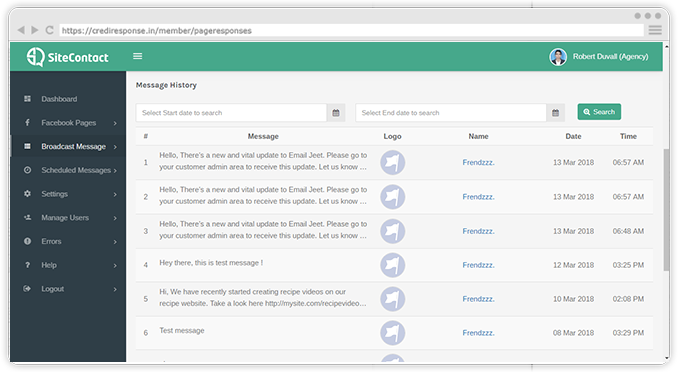Image resolution: width=678 pixels, height=372 pixels.
Task: Click the Select End date input field
Action: [451, 113]
